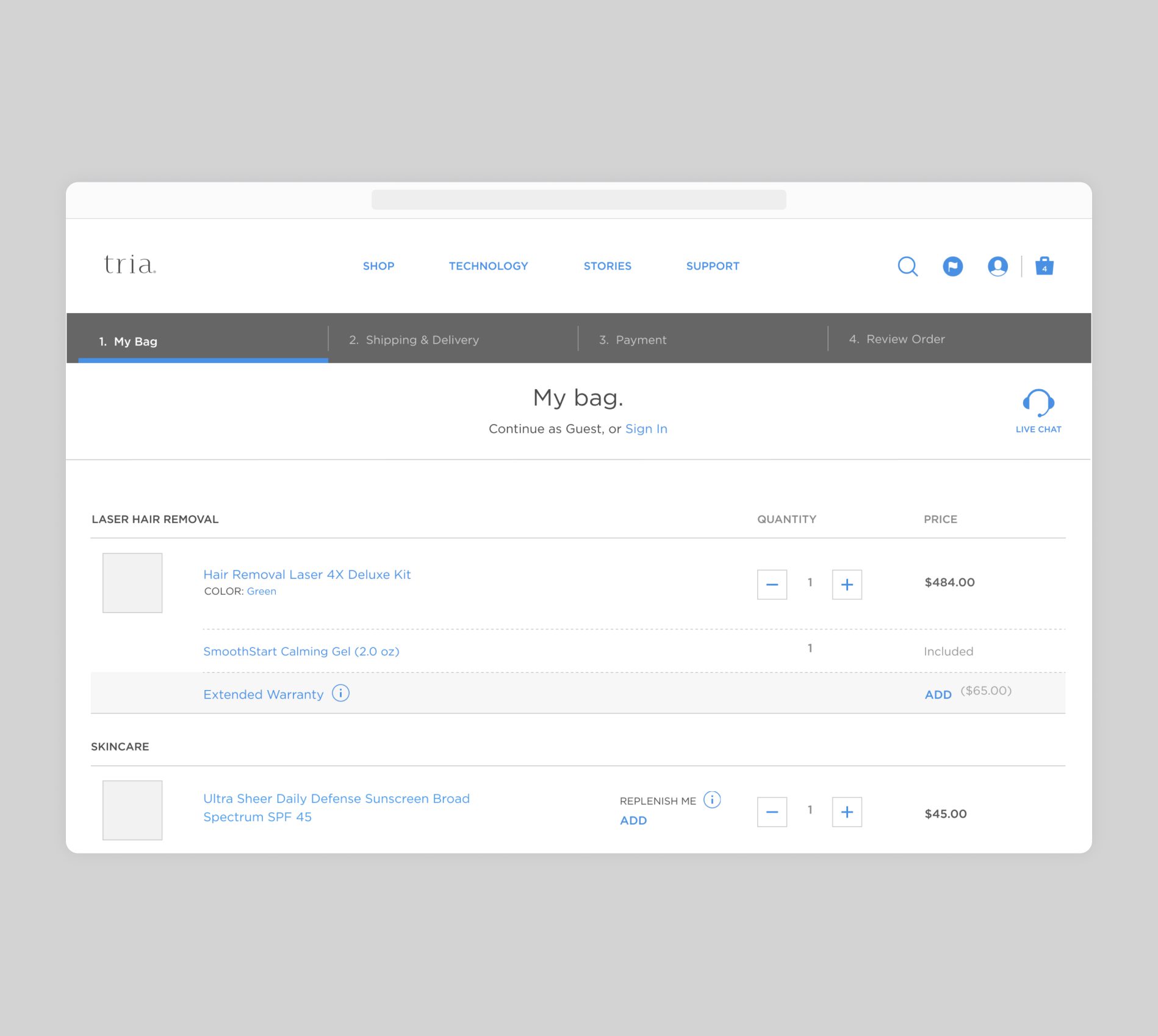1158x1036 pixels.
Task: Show Extended Warranty info icon
Action: tap(340, 693)
